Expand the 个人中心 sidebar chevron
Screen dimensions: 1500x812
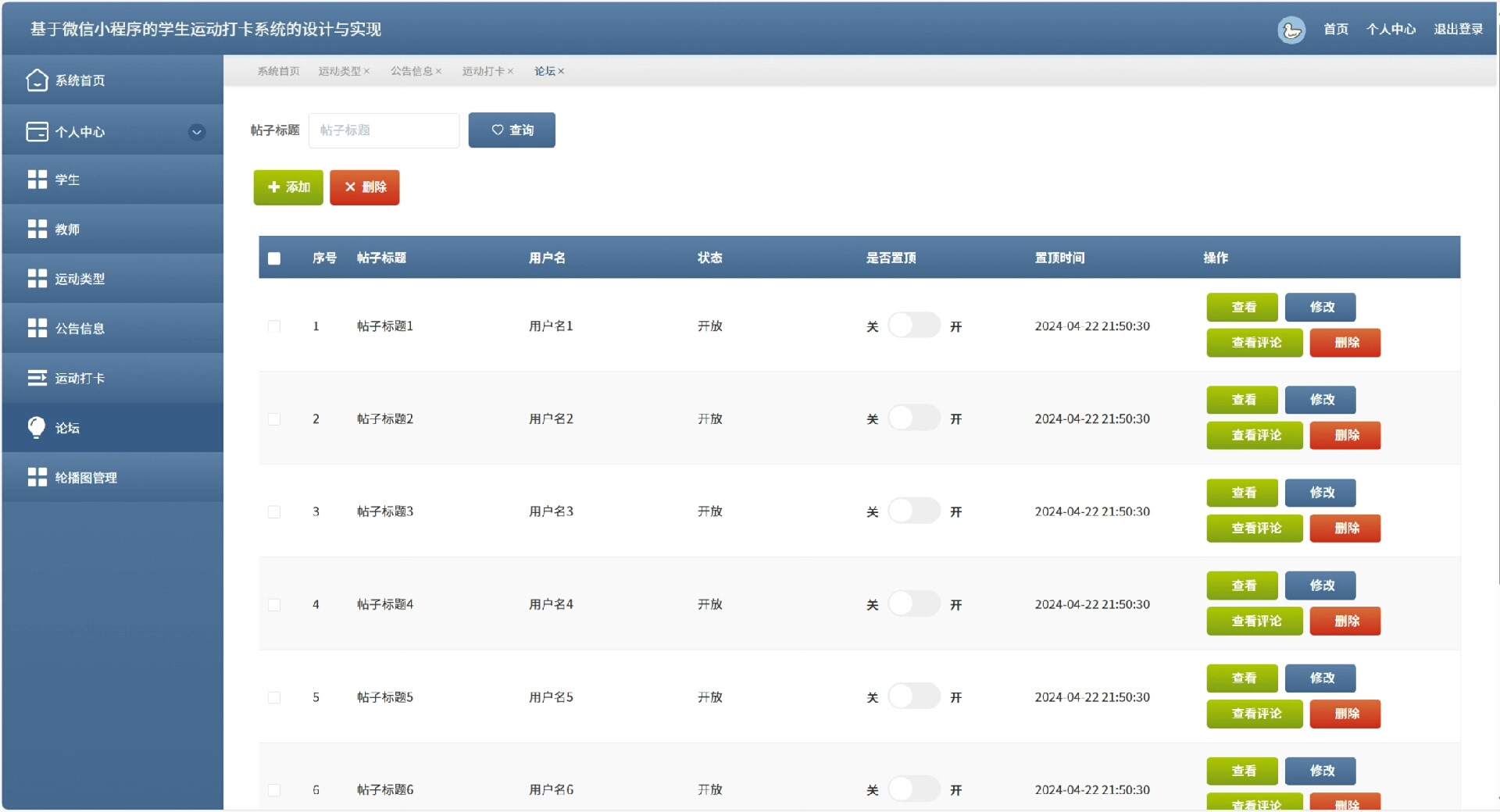coord(197,132)
